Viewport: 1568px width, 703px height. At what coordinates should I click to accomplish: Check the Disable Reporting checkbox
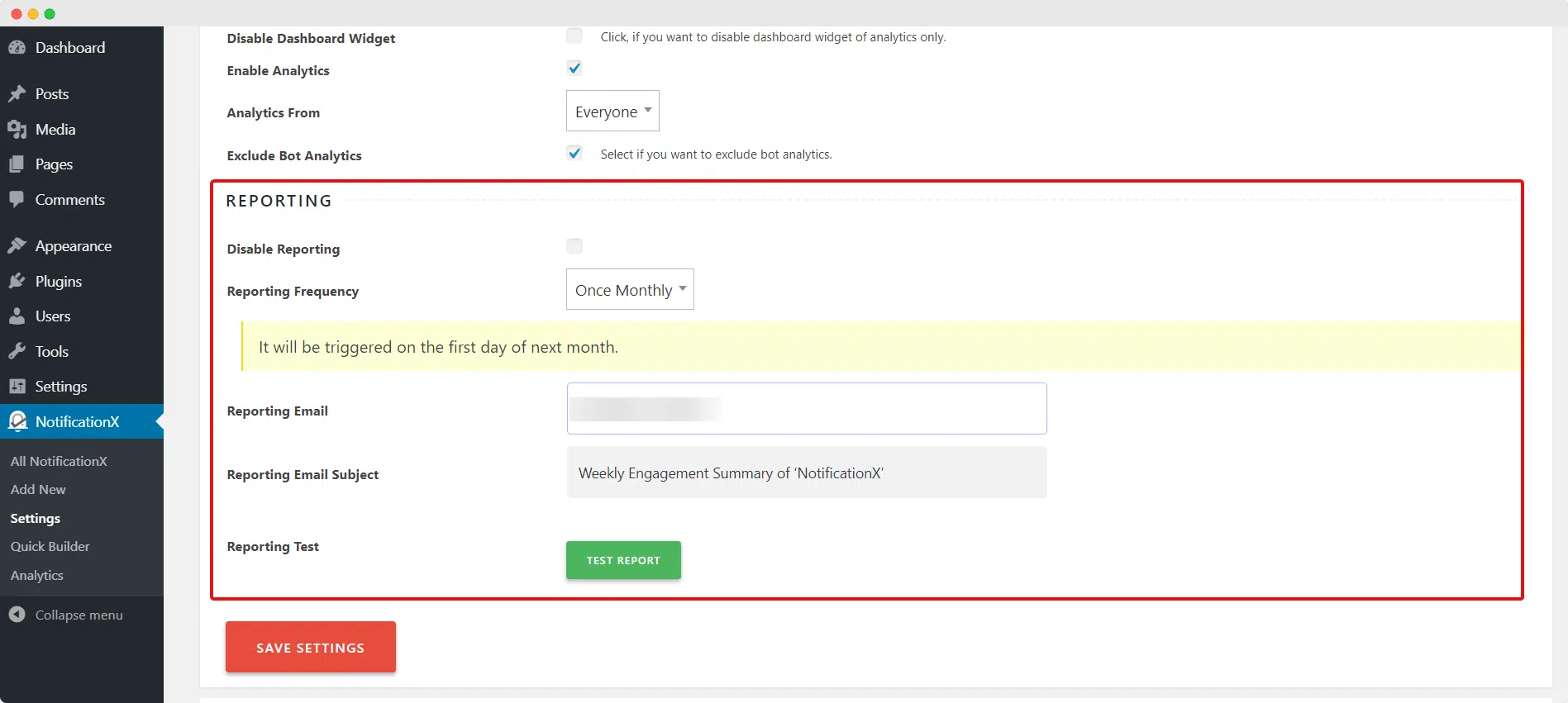coord(574,246)
